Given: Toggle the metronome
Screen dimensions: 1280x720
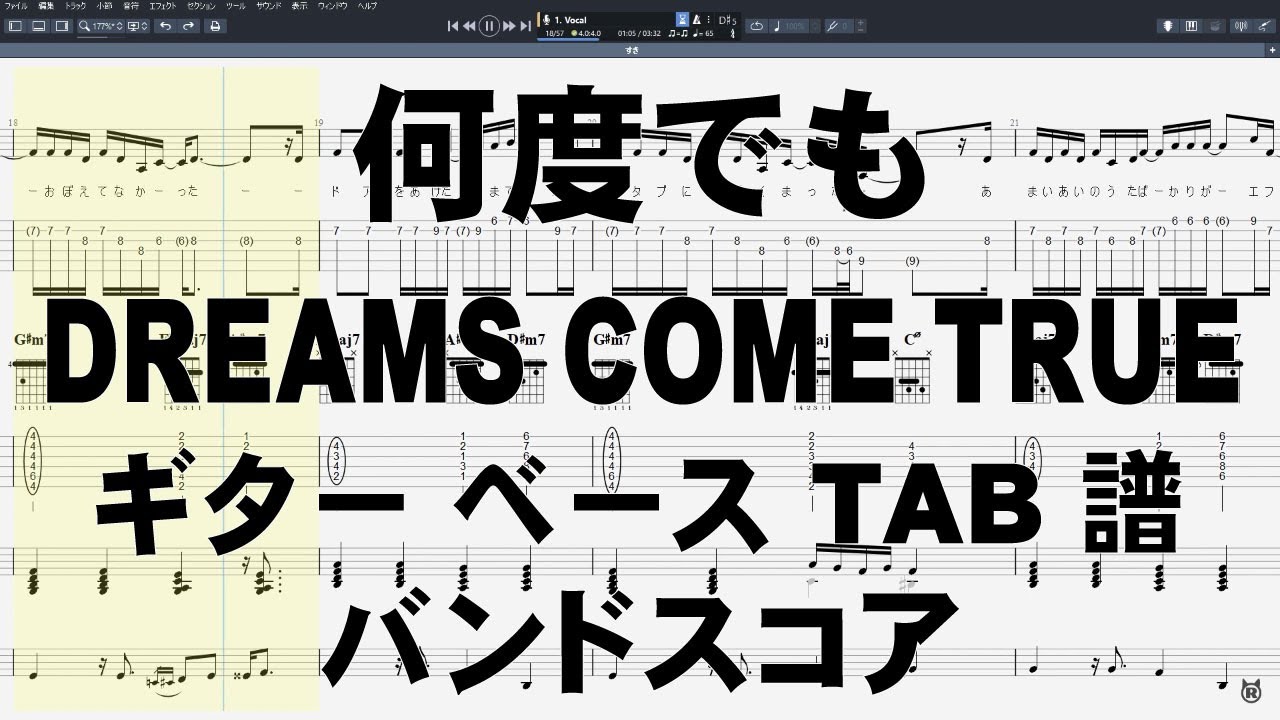Looking at the screenshot, I should [x=697, y=20].
